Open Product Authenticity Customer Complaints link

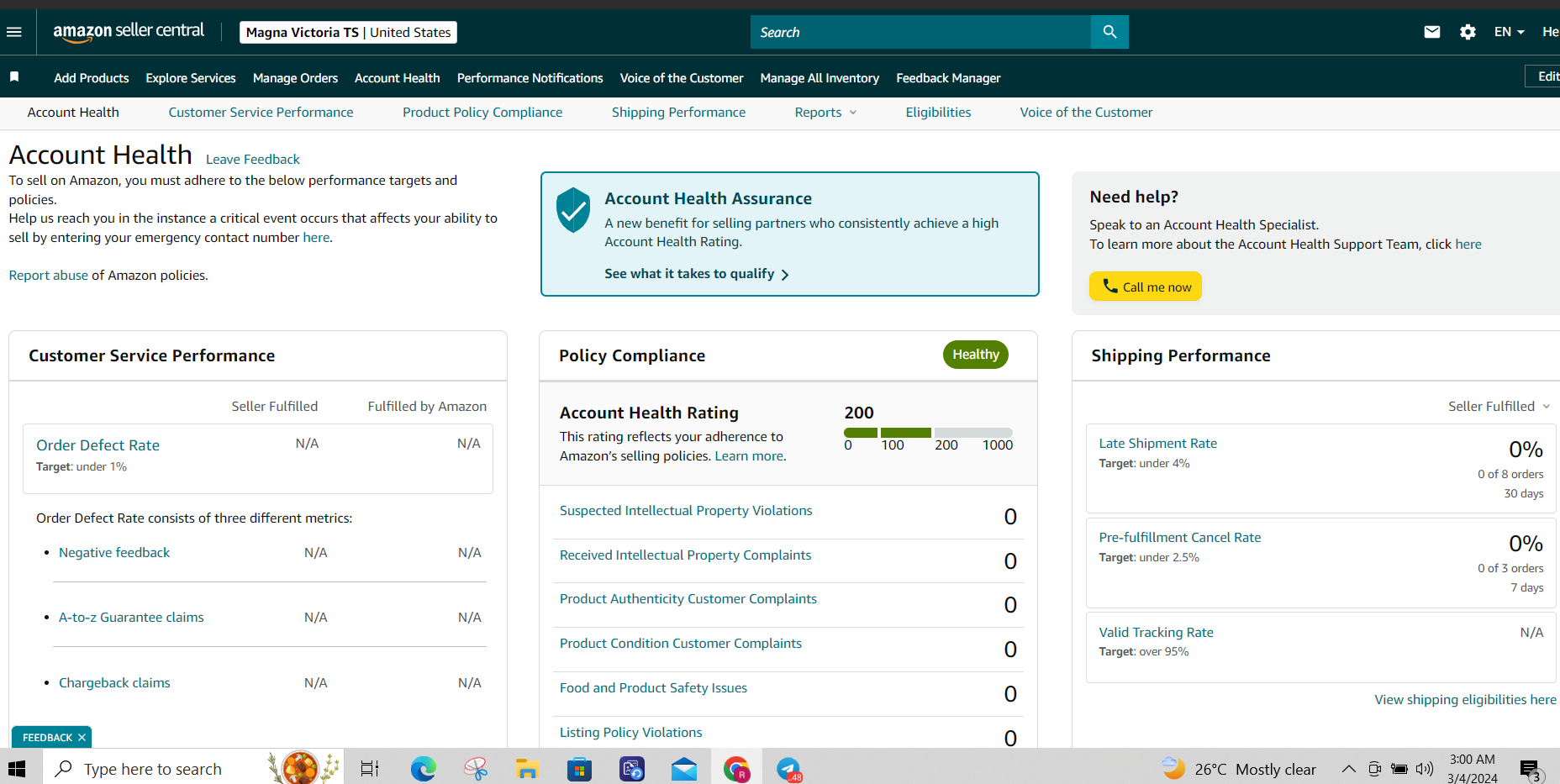pyautogui.click(x=688, y=599)
